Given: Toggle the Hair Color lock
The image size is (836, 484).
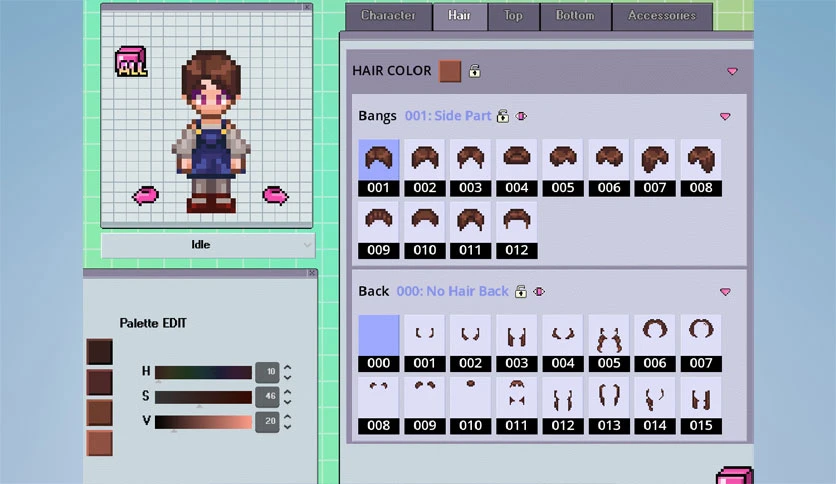Looking at the screenshot, I should (x=475, y=71).
